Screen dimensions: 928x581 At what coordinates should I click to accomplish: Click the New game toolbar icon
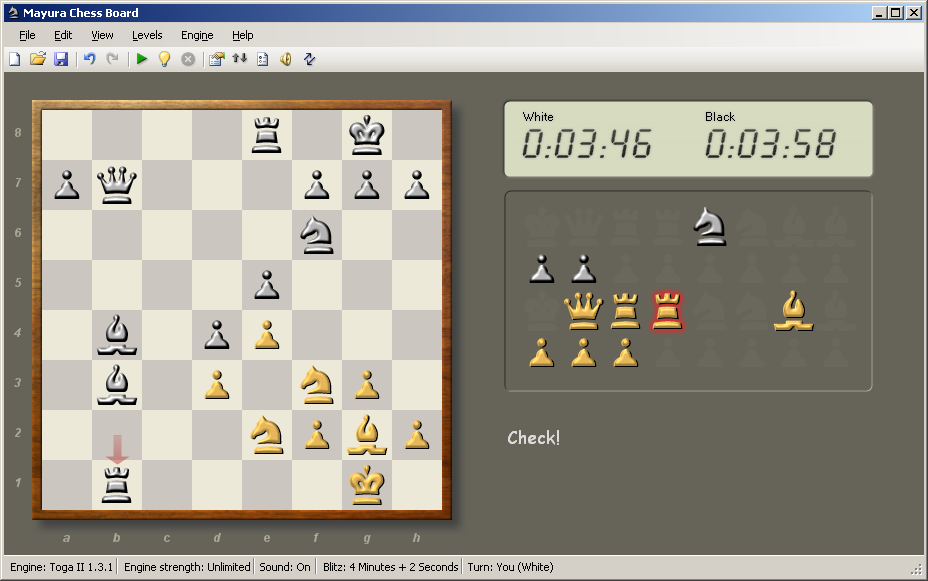click(14, 59)
